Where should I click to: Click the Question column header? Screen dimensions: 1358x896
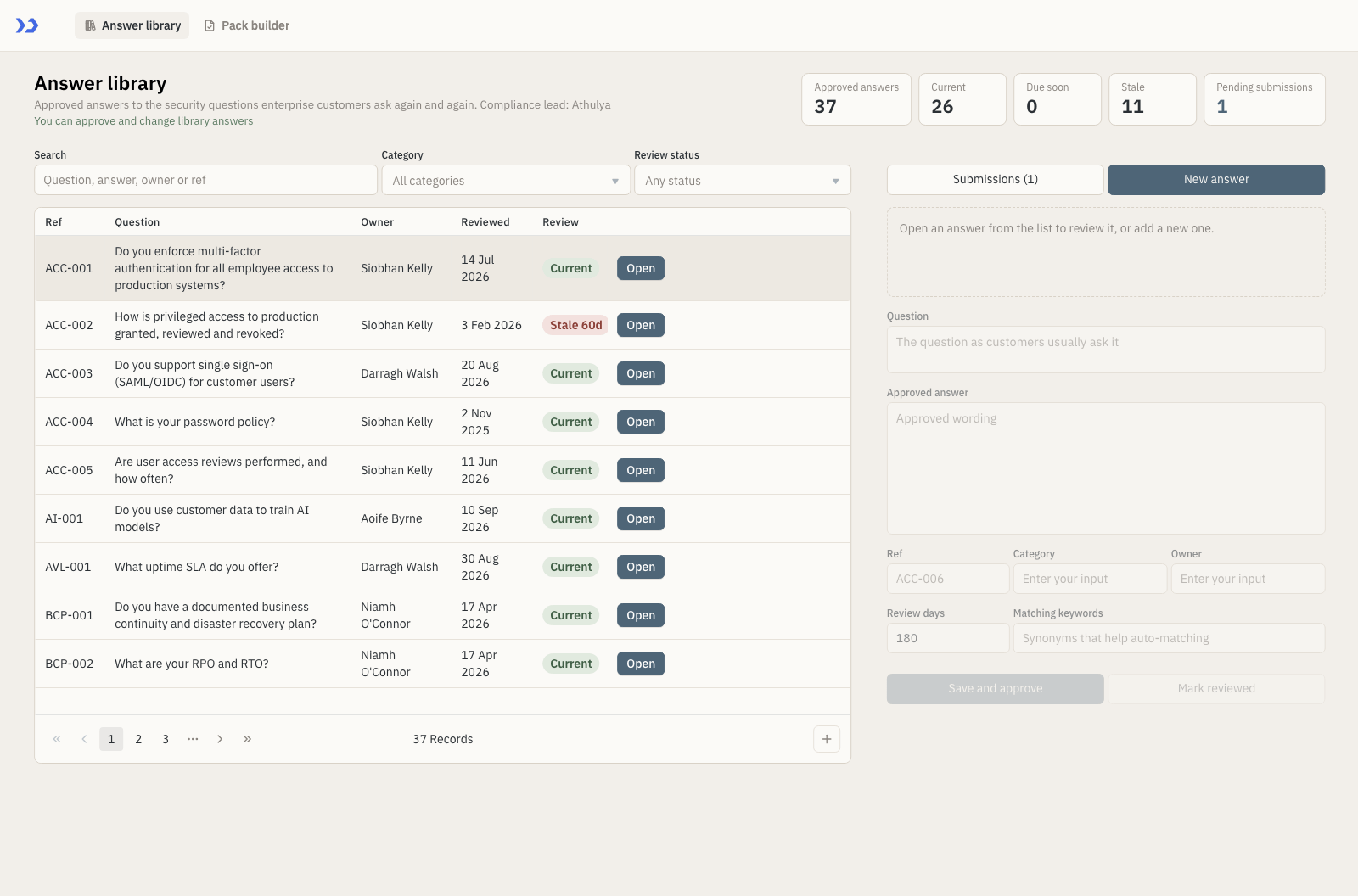(137, 222)
